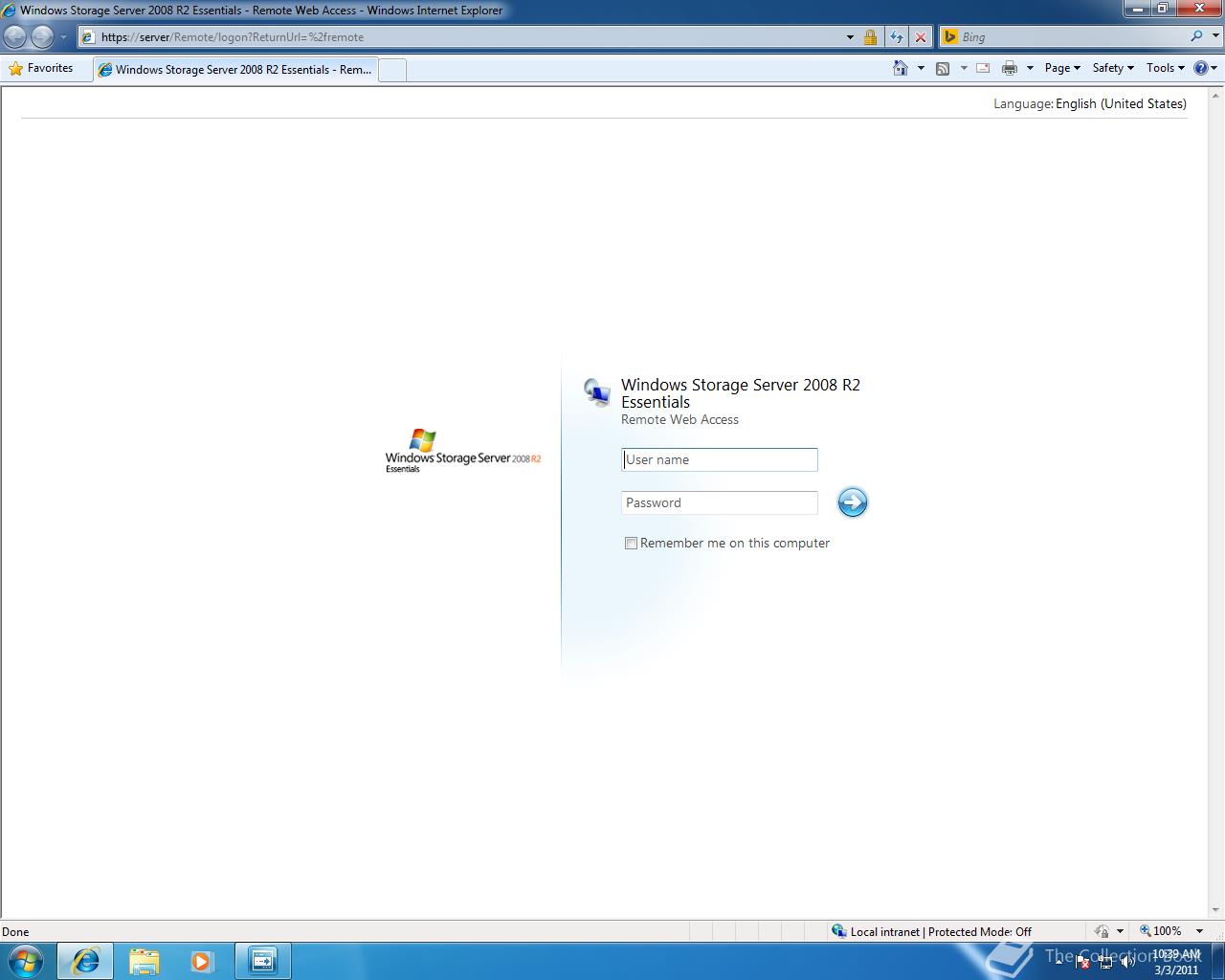Screen dimensions: 1225x980
Task: Open a new blank tab
Action: click(x=392, y=70)
